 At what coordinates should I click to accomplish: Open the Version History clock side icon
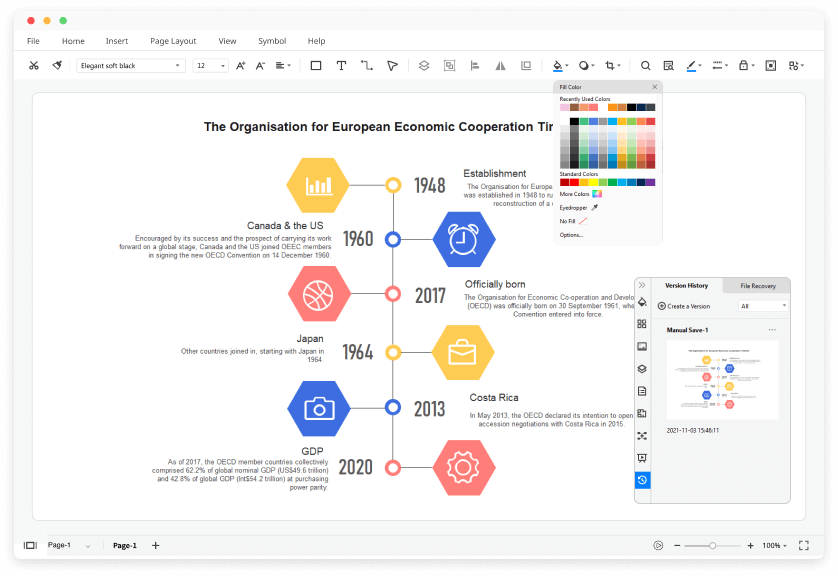pyautogui.click(x=642, y=480)
